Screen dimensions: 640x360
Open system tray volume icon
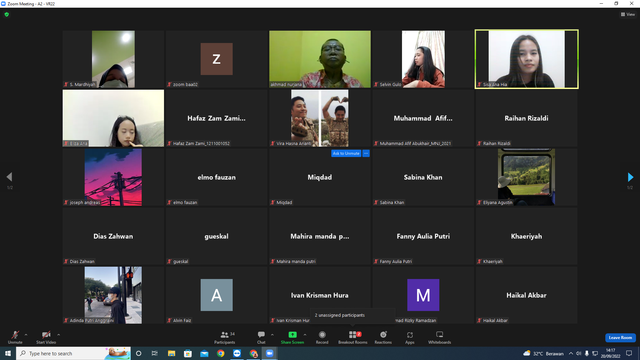(x=578, y=353)
